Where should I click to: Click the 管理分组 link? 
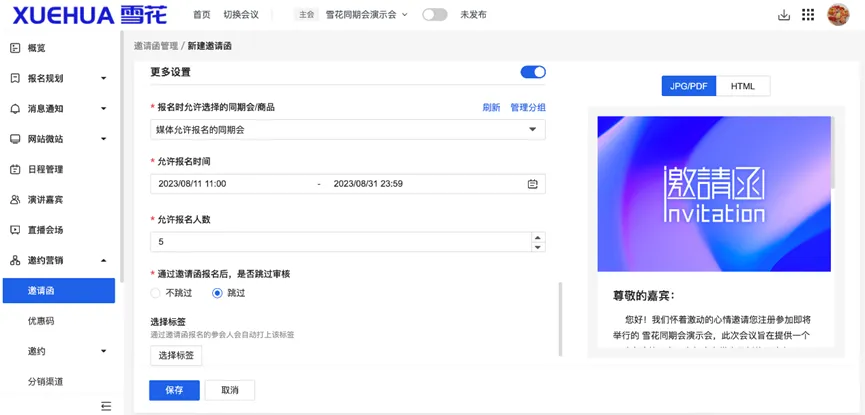point(528,107)
